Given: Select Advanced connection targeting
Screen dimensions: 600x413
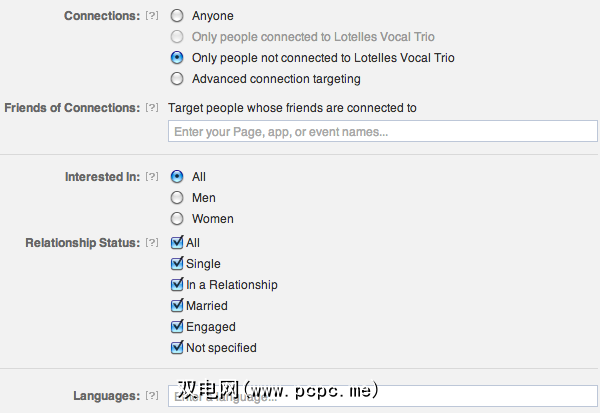Looking at the screenshot, I should click(177, 79).
